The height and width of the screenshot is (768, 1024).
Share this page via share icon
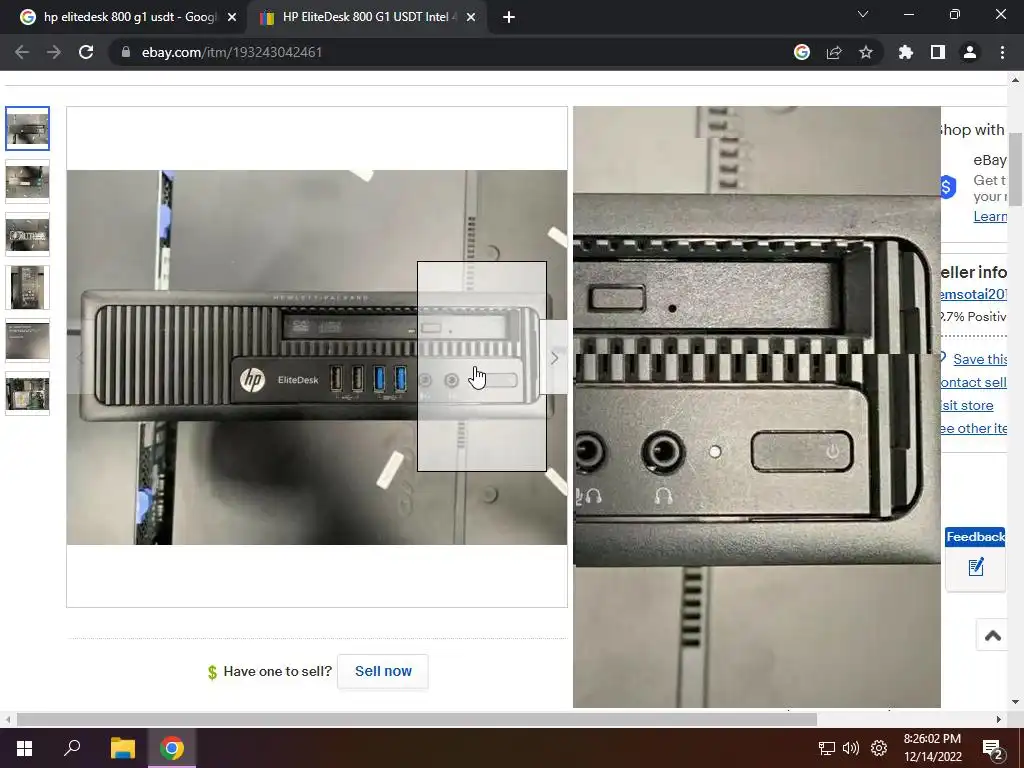pyautogui.click(x=834, y=52)
